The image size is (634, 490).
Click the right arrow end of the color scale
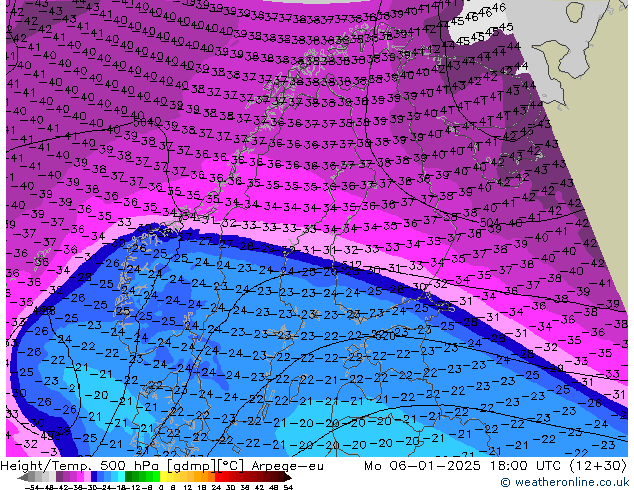pyautogui.click(x=288, y=477)
